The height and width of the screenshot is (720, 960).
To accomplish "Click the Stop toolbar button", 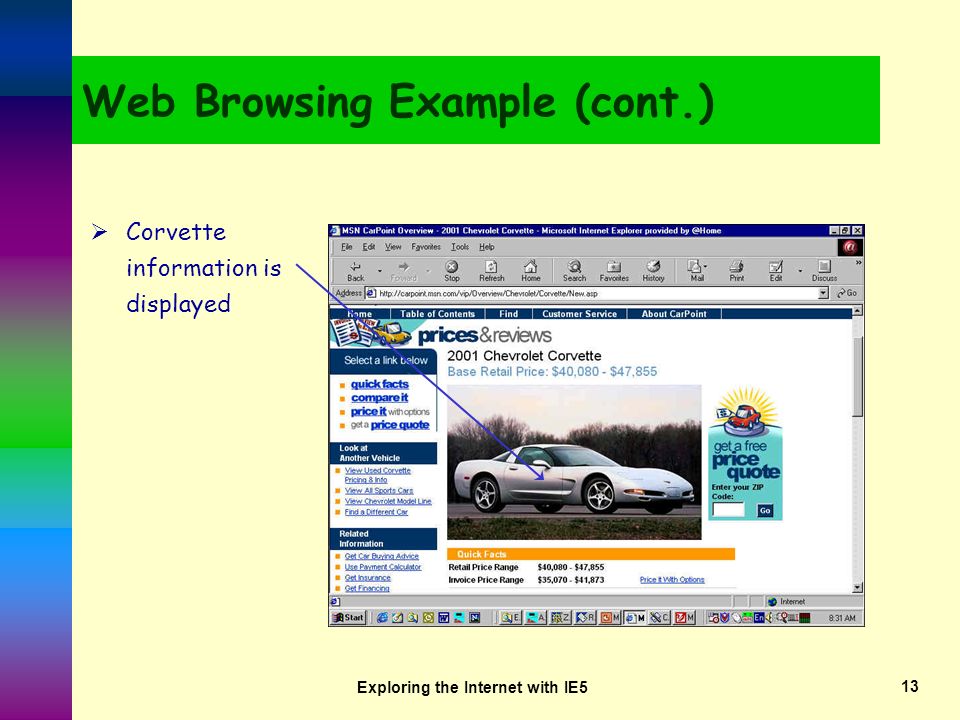I will [452, 271].
